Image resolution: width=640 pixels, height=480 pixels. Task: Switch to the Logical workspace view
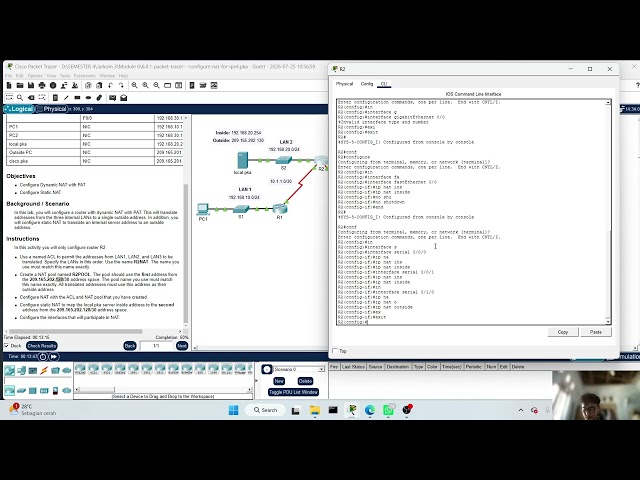pyautogui.click(x=18, y=109)
